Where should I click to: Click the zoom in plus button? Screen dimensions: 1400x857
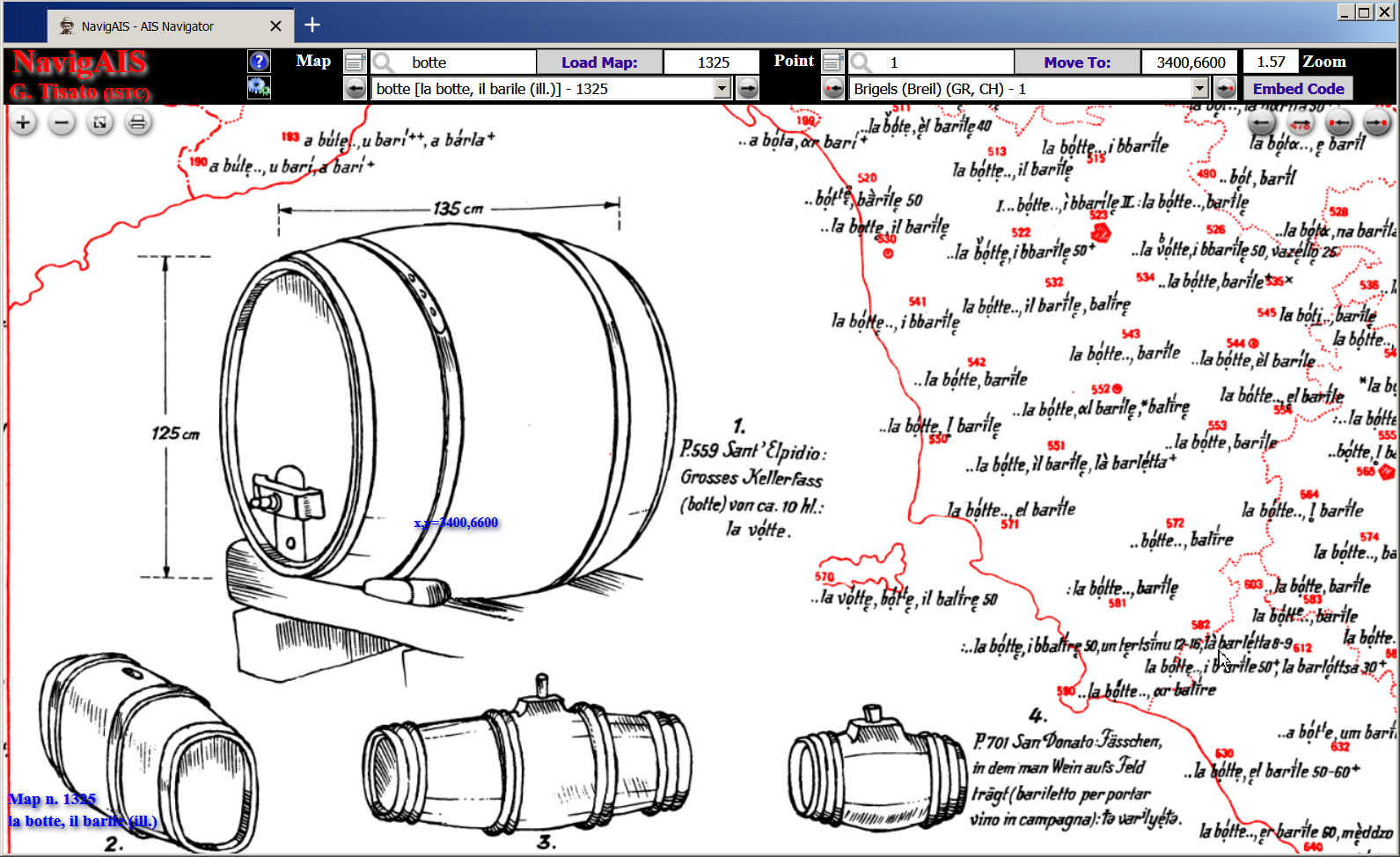24,123
